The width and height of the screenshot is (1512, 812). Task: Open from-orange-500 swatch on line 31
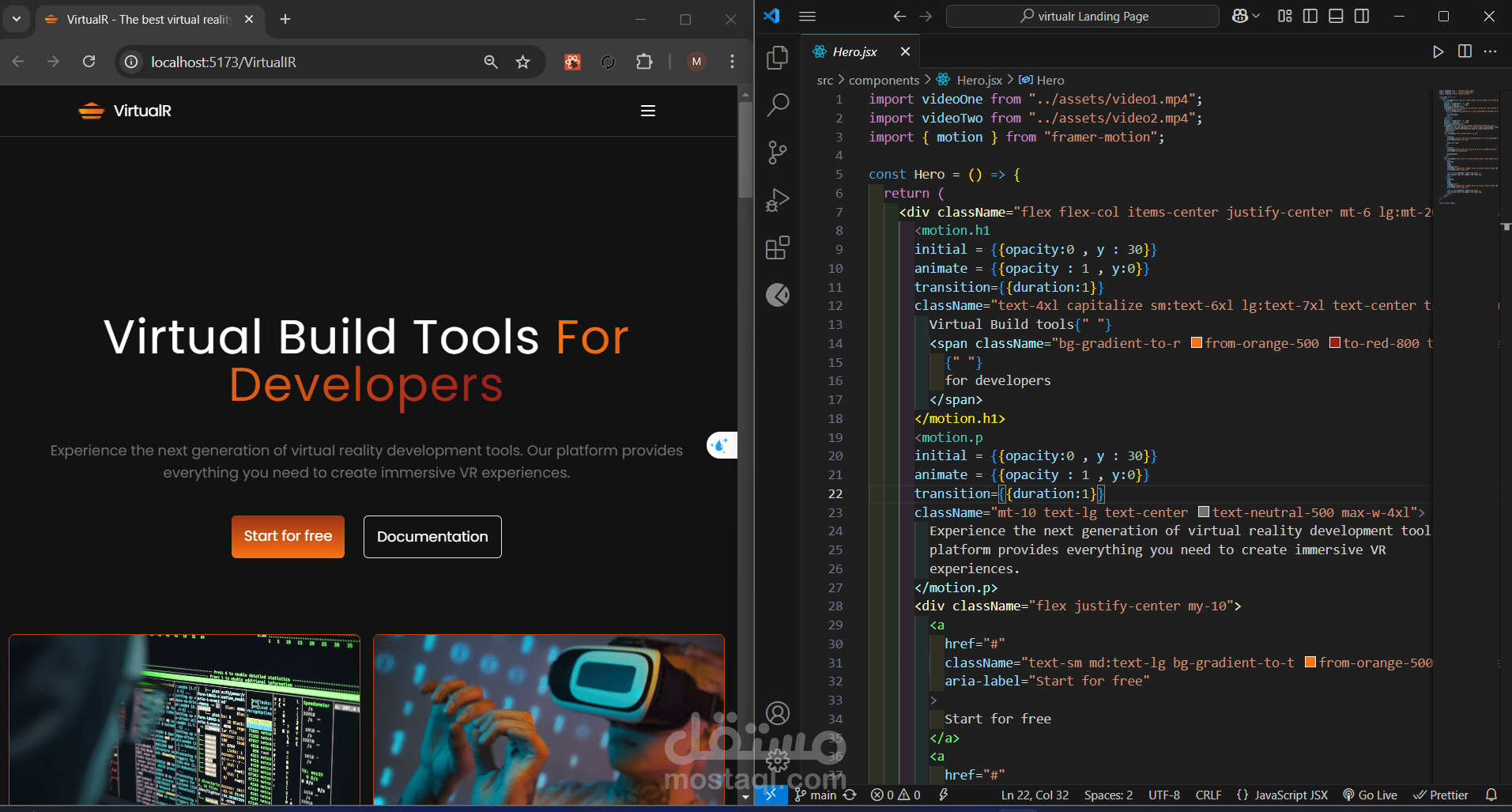click(1310, 663)
